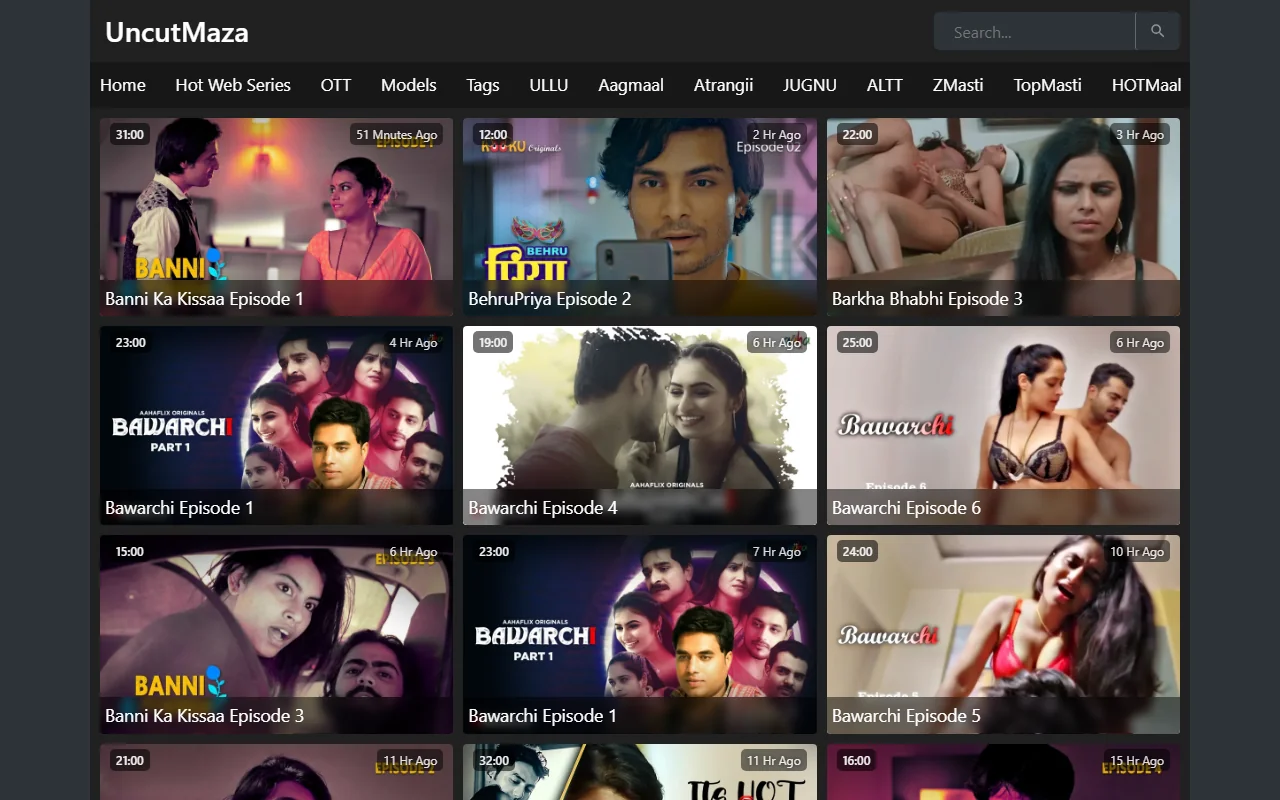This screenshot has width=1280, height=800.
Task: Open the Hot Web Series section
Action: point(233,85)
